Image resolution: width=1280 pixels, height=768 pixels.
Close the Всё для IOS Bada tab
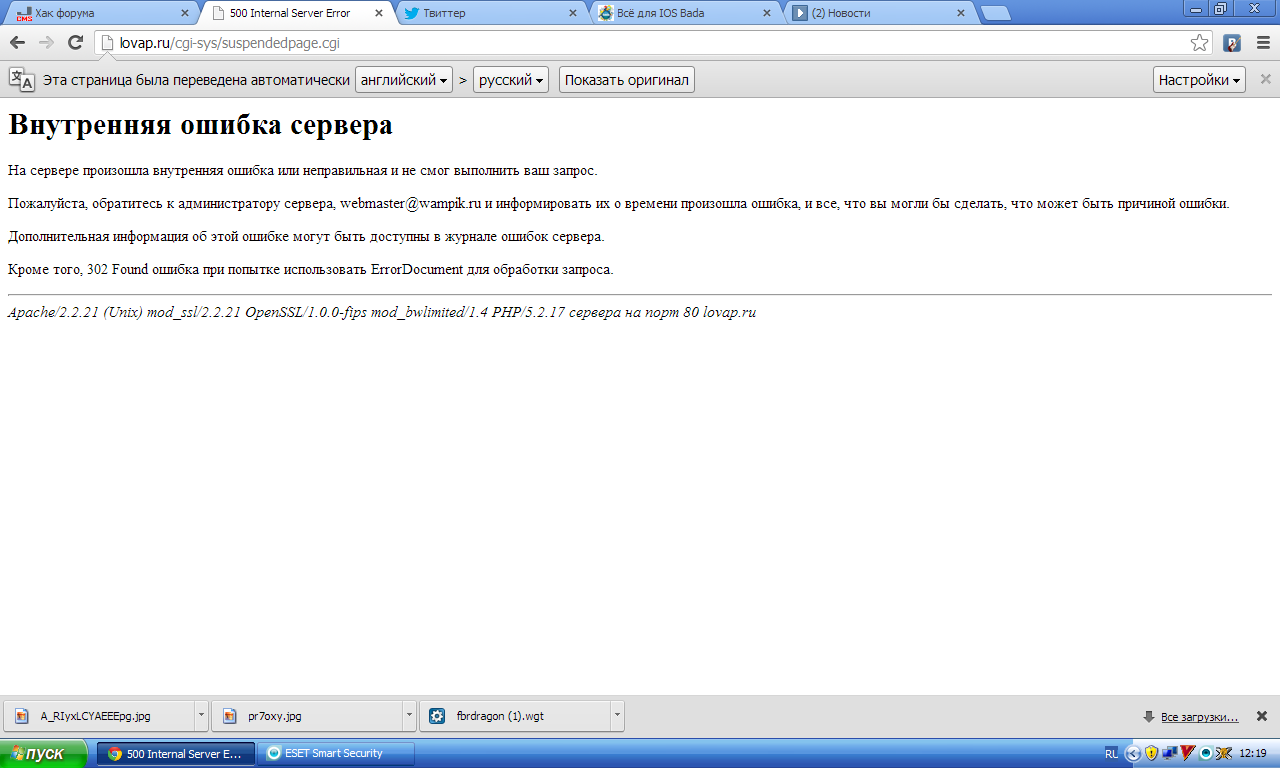(x=767, y=14)
